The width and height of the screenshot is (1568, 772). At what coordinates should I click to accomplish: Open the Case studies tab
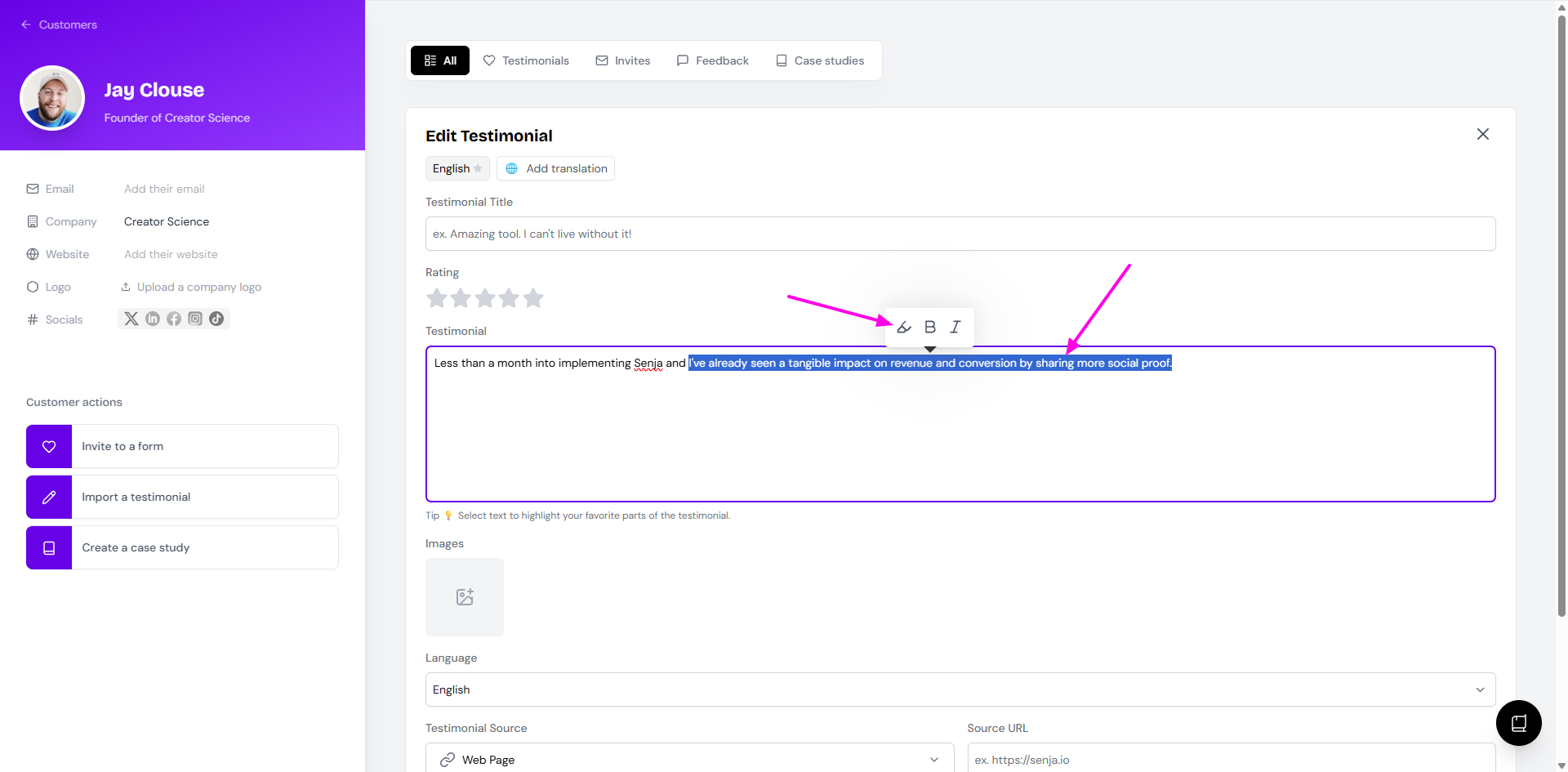[820, 60]
